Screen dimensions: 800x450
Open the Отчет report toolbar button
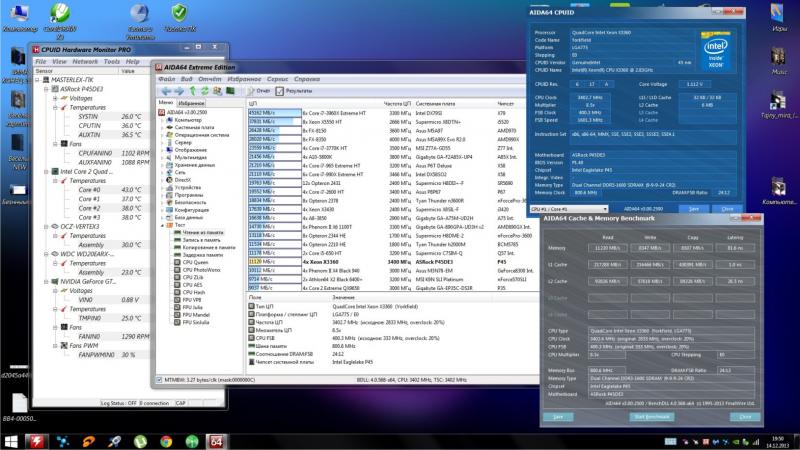(259, 91)
